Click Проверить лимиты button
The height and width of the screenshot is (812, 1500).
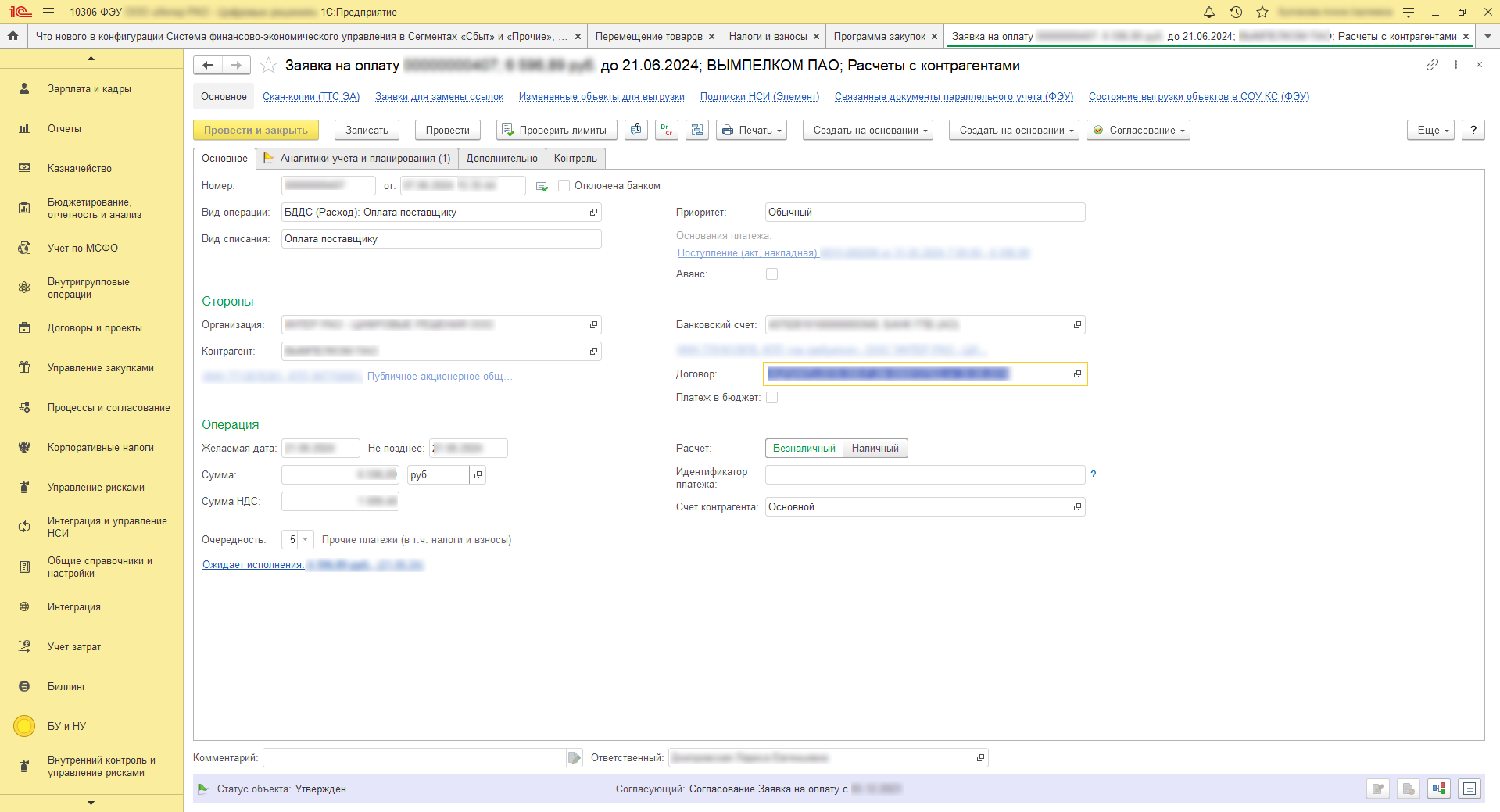557,130
